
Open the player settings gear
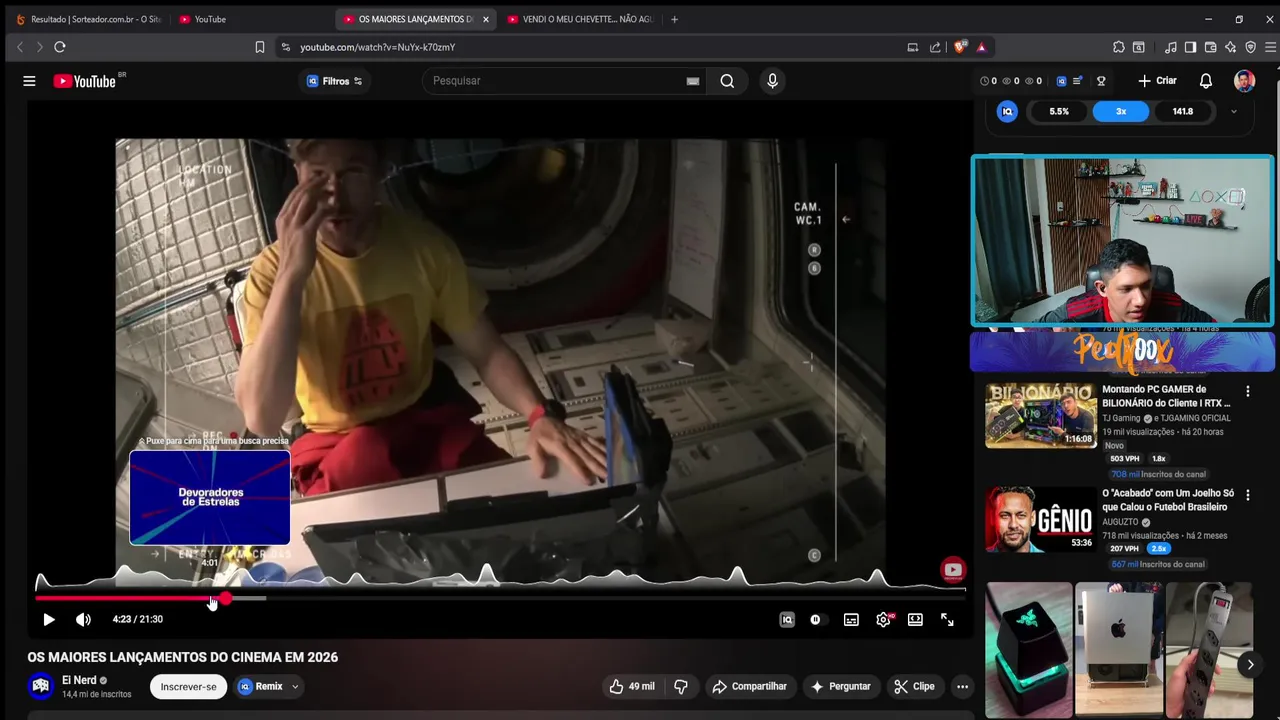click(883, 620)
